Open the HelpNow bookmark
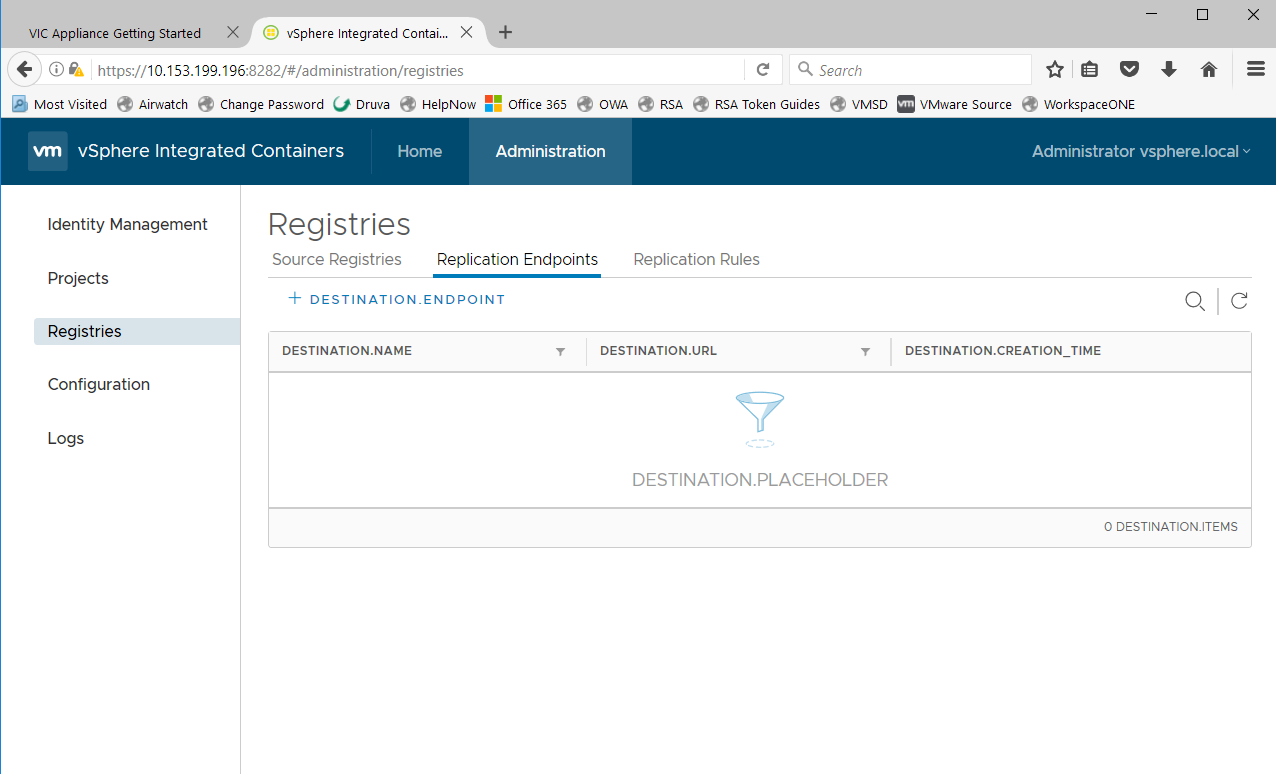 click(438, 104)
